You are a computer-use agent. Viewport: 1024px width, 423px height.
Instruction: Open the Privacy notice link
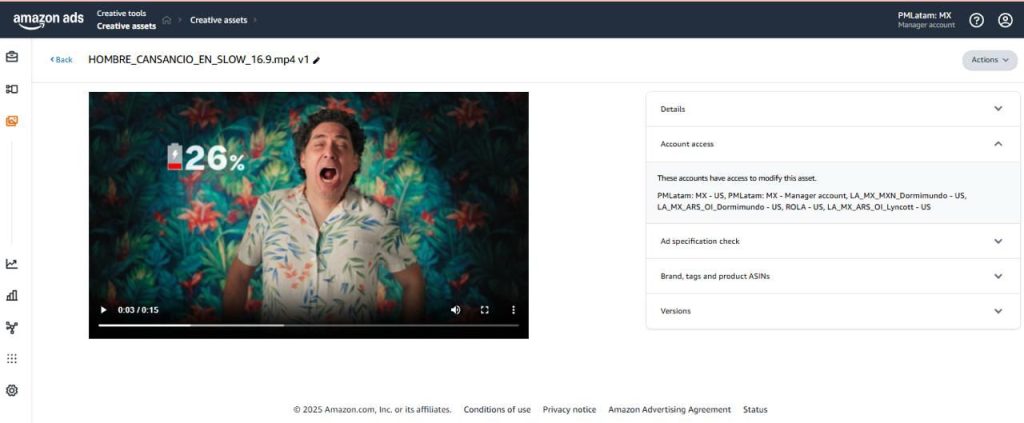(x=569, y=410)
